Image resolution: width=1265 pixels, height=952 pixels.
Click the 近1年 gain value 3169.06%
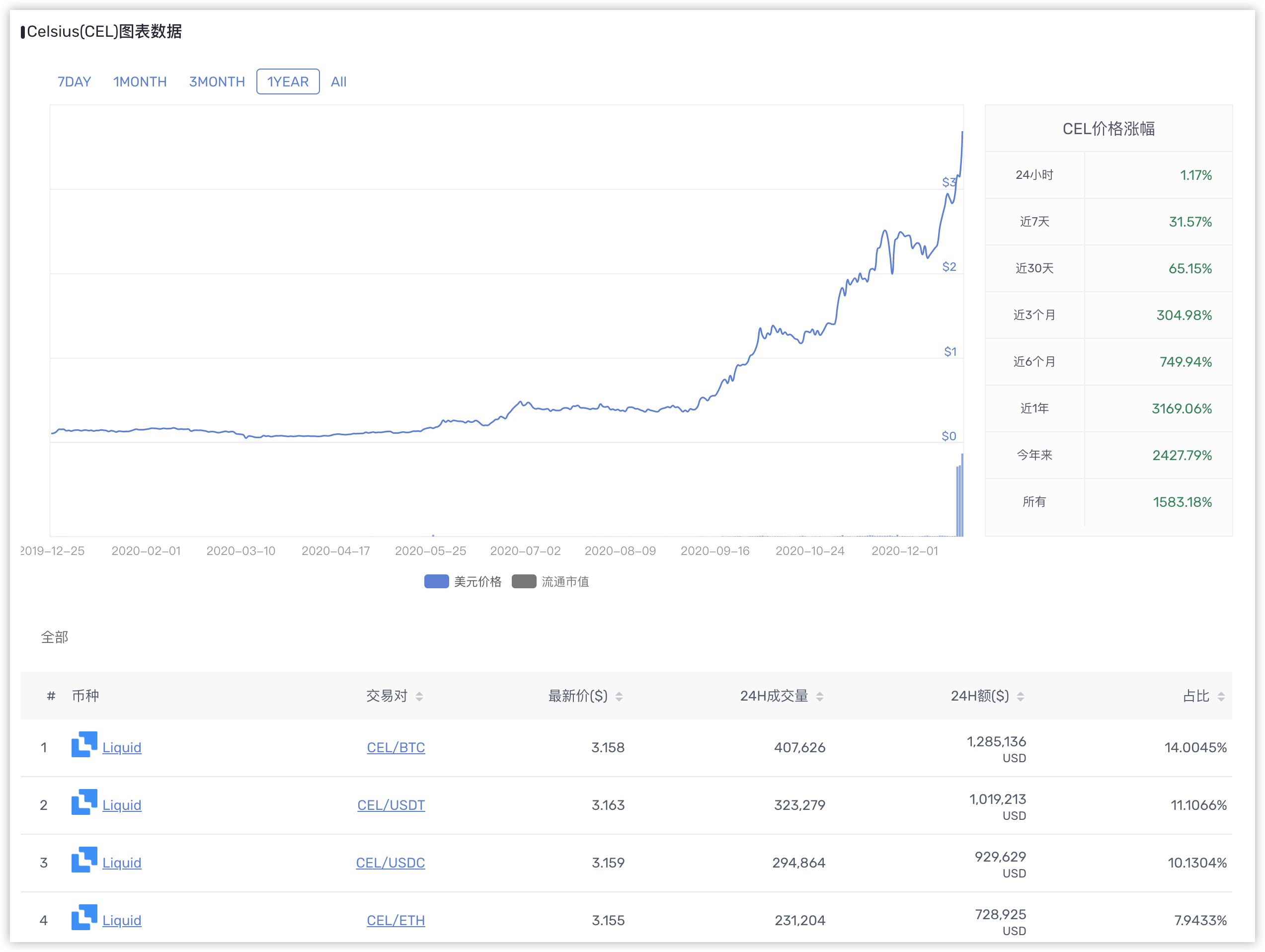click(x=1182, y=409)
